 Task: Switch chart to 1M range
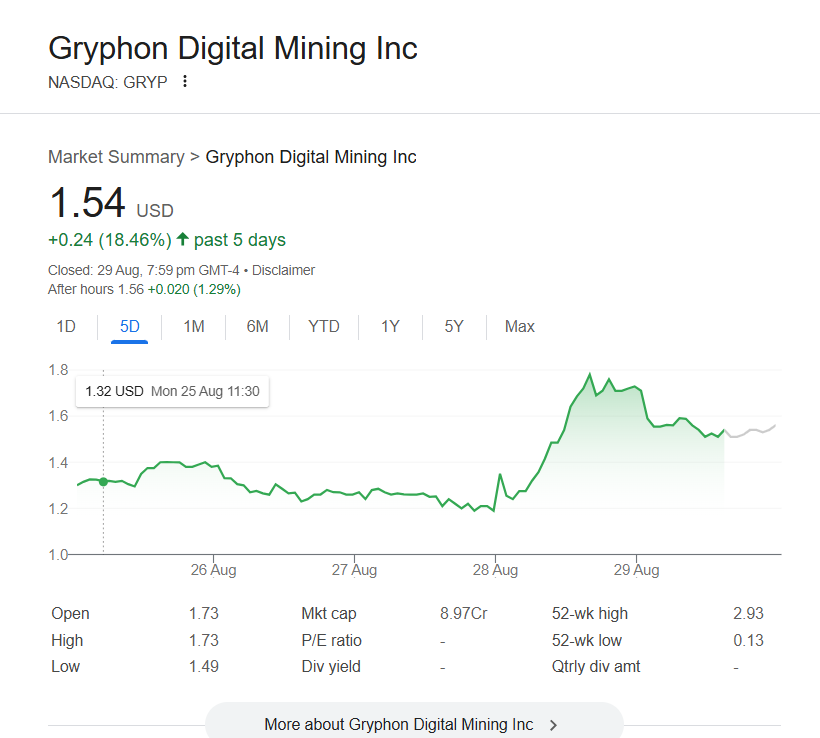194,326
